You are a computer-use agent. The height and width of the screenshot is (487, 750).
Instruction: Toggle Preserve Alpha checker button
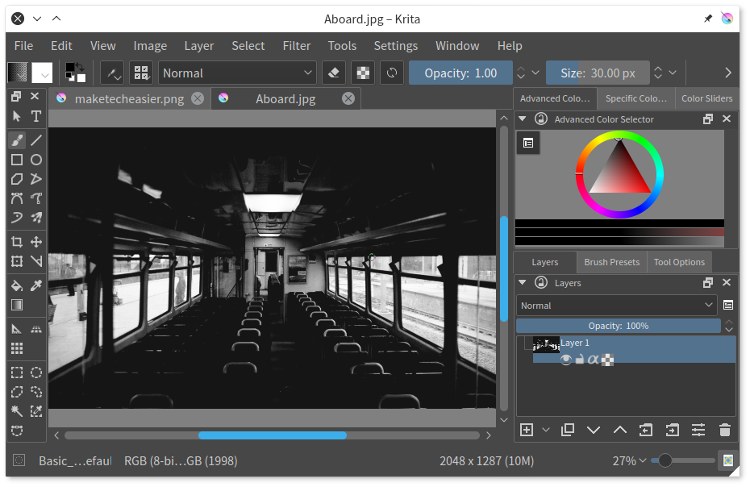coord(363,73)
